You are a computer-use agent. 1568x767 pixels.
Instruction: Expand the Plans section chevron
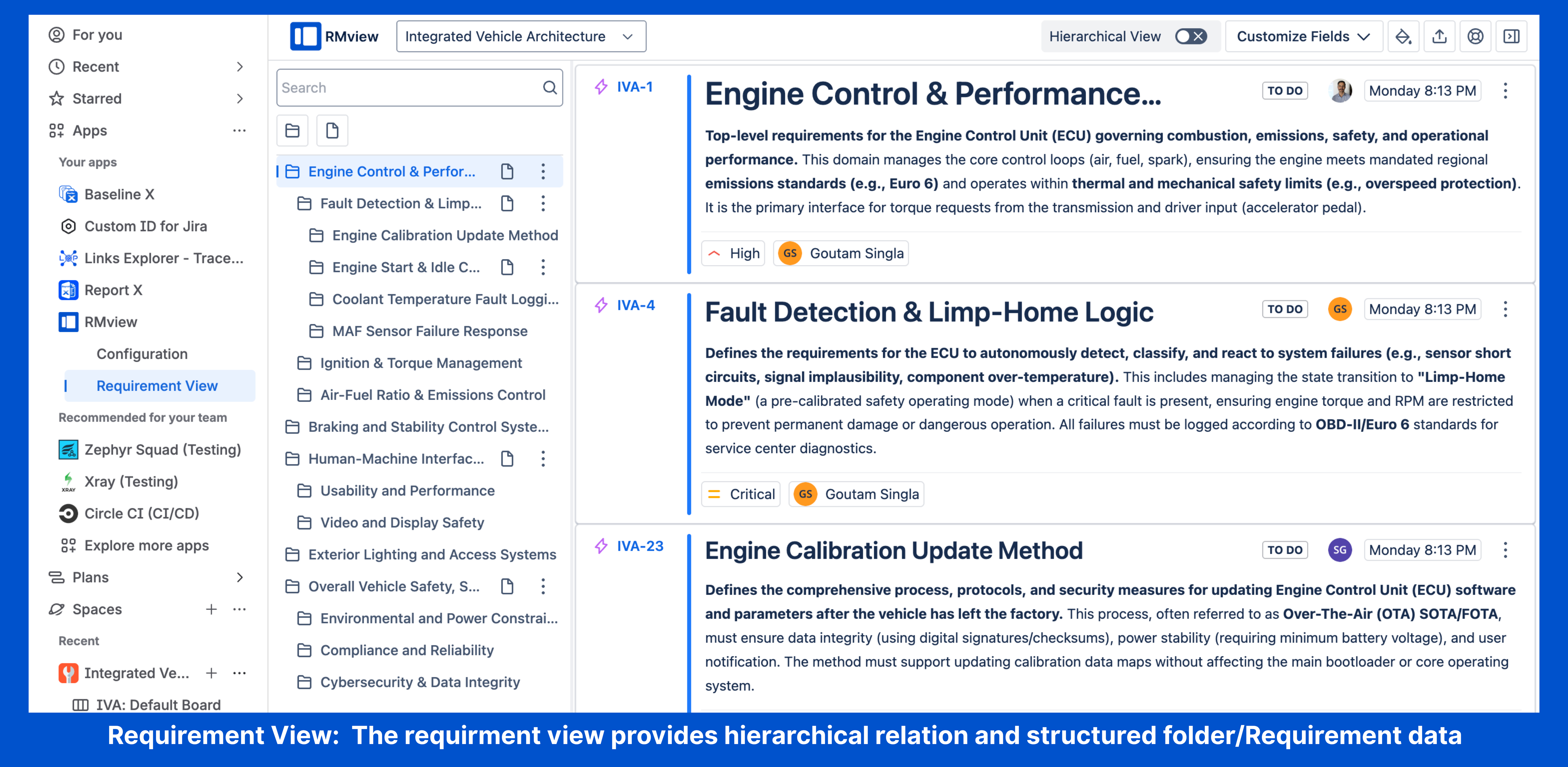(240, 577)
